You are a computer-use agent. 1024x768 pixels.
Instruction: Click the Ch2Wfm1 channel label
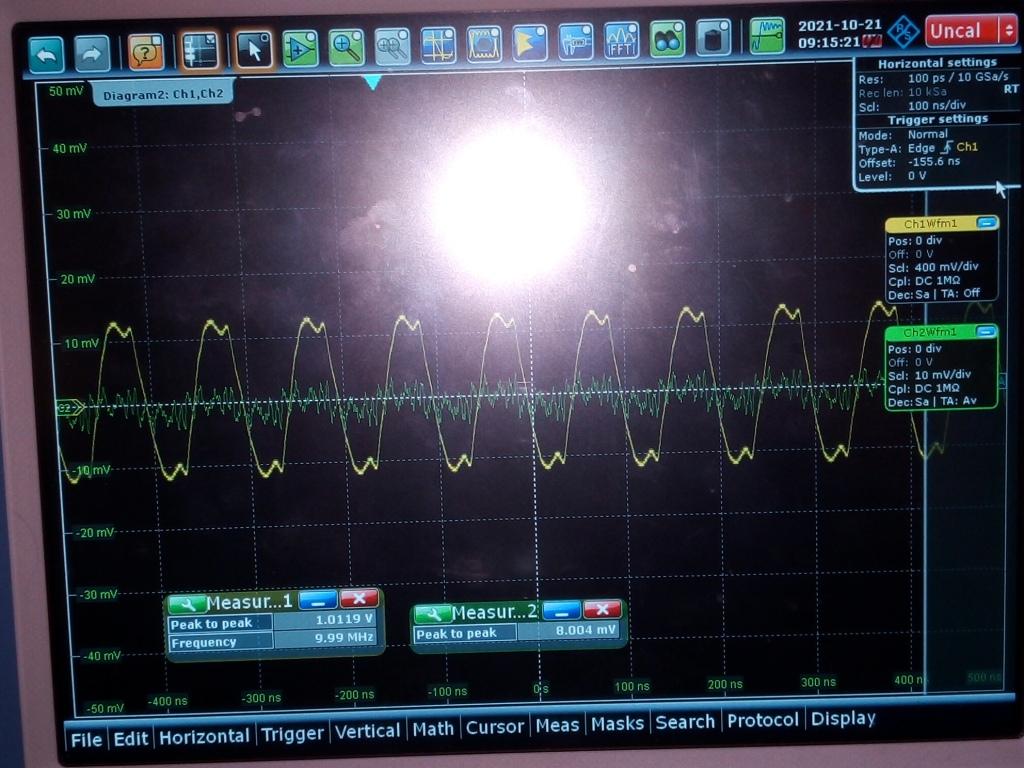930,332
